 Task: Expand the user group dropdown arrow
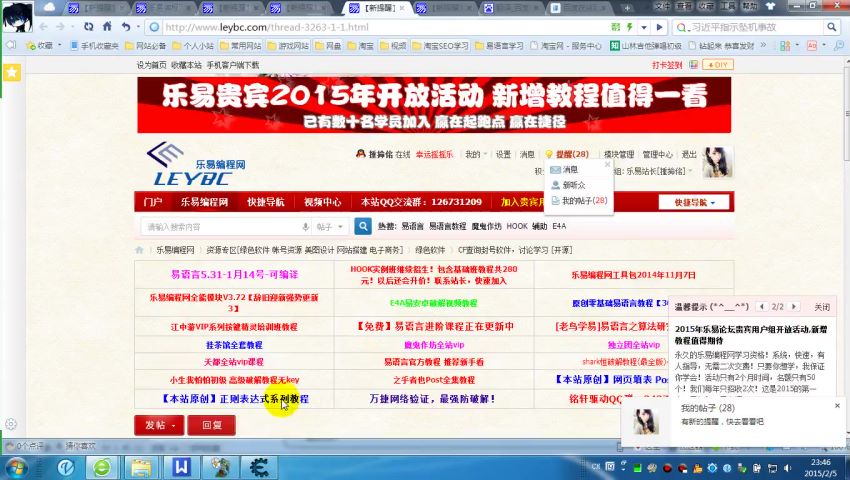[x=690, y=171]
